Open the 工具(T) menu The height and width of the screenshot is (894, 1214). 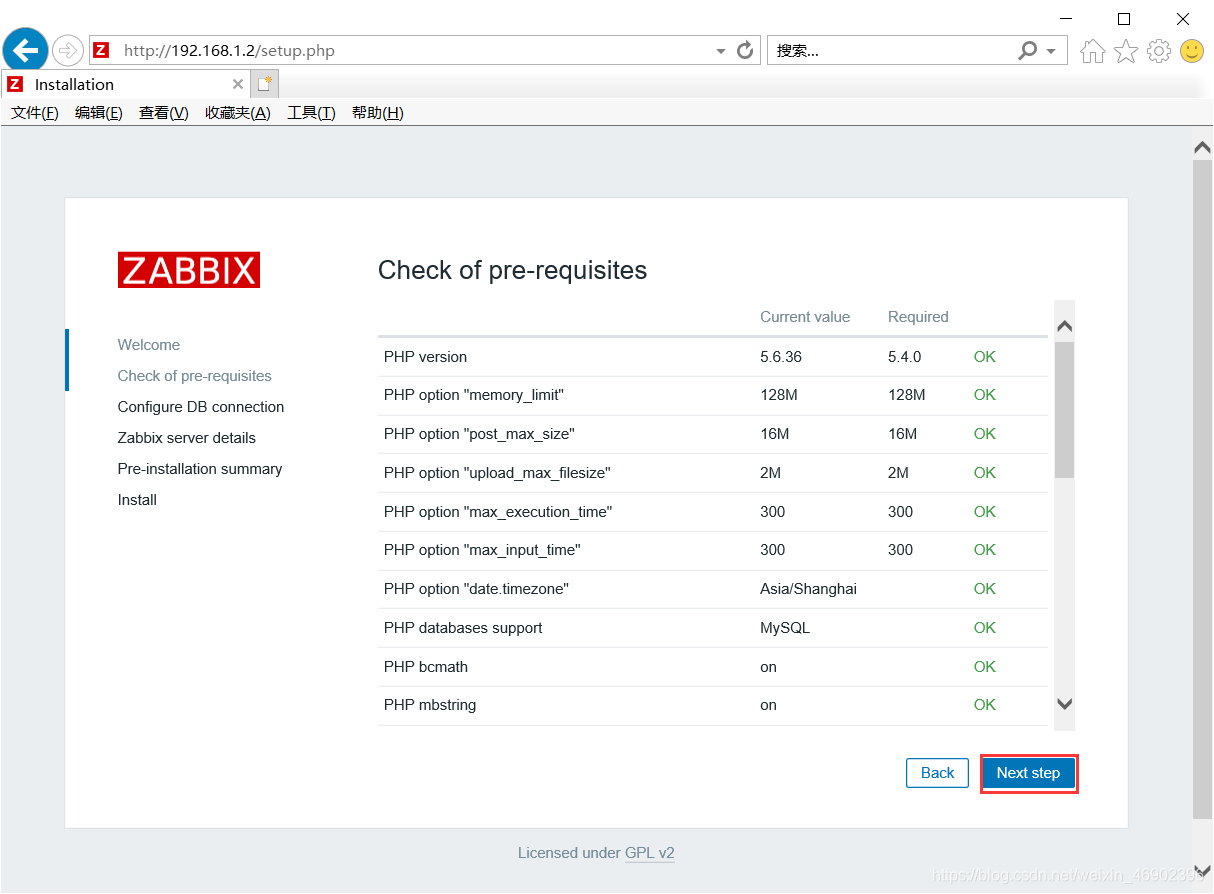(x=311, y=113)
